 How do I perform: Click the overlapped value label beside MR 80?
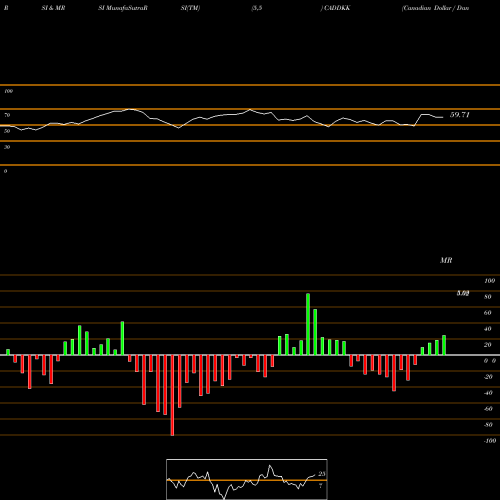click(463, 294)
